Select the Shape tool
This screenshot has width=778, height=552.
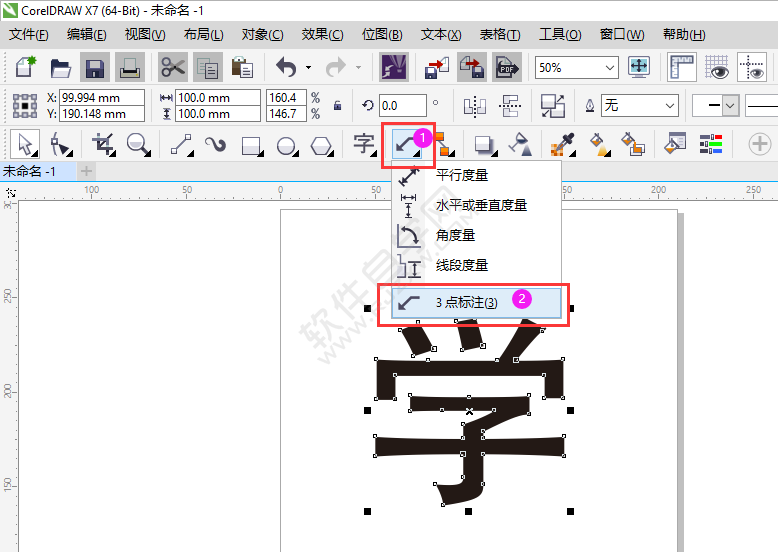(61, 144)
